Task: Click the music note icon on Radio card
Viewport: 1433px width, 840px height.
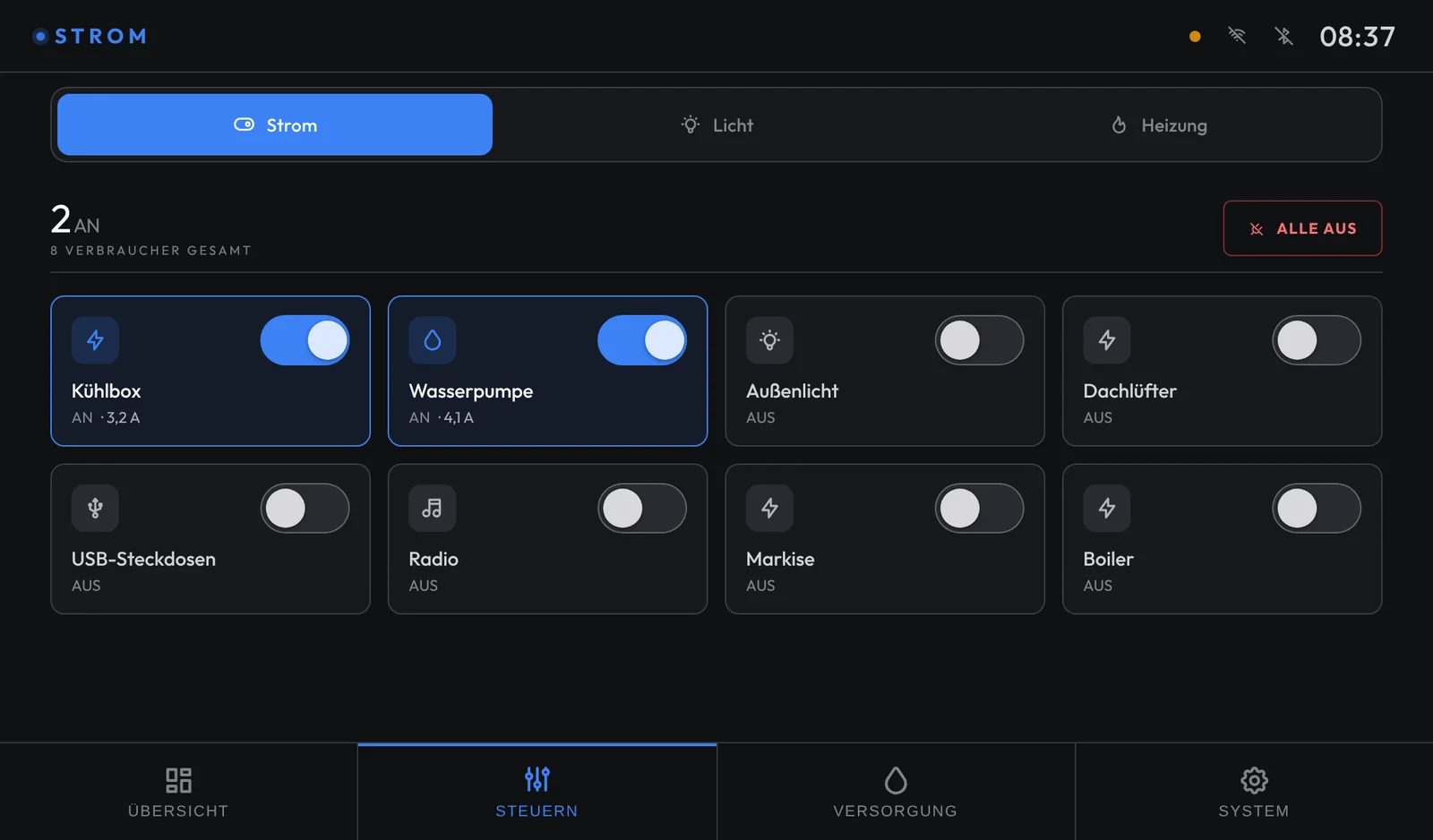Action: (433, 508)
